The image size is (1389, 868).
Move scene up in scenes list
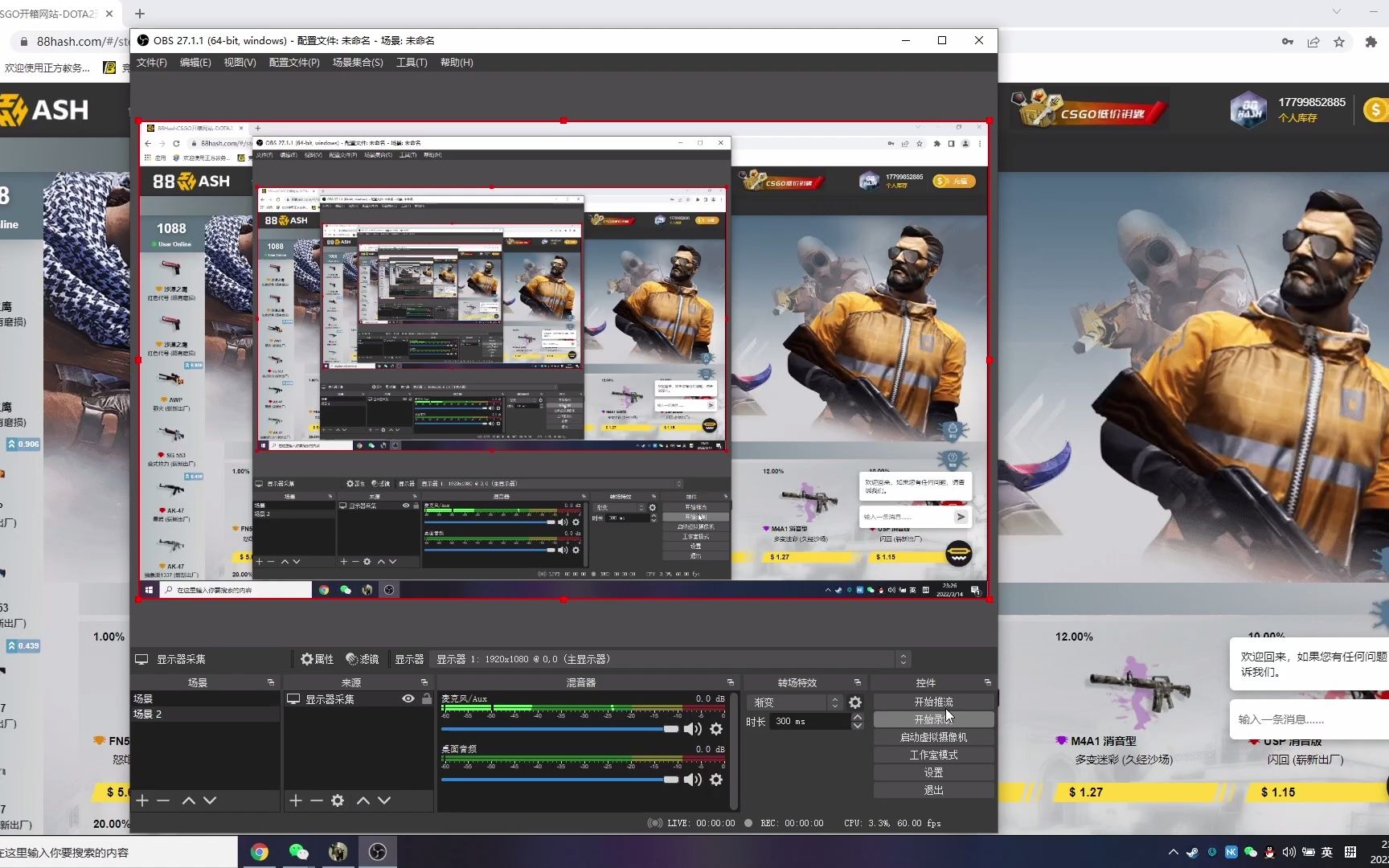tap(189, 800)
